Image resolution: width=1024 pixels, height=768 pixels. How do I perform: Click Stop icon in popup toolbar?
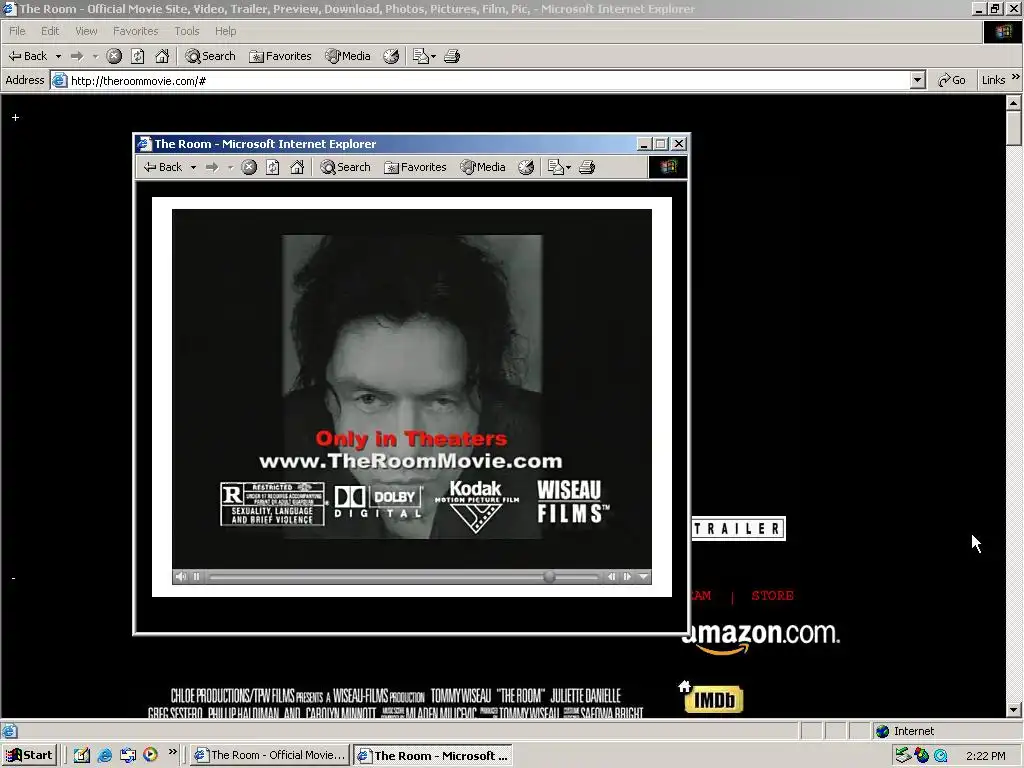pyautogui.click(x=249, y=167)
